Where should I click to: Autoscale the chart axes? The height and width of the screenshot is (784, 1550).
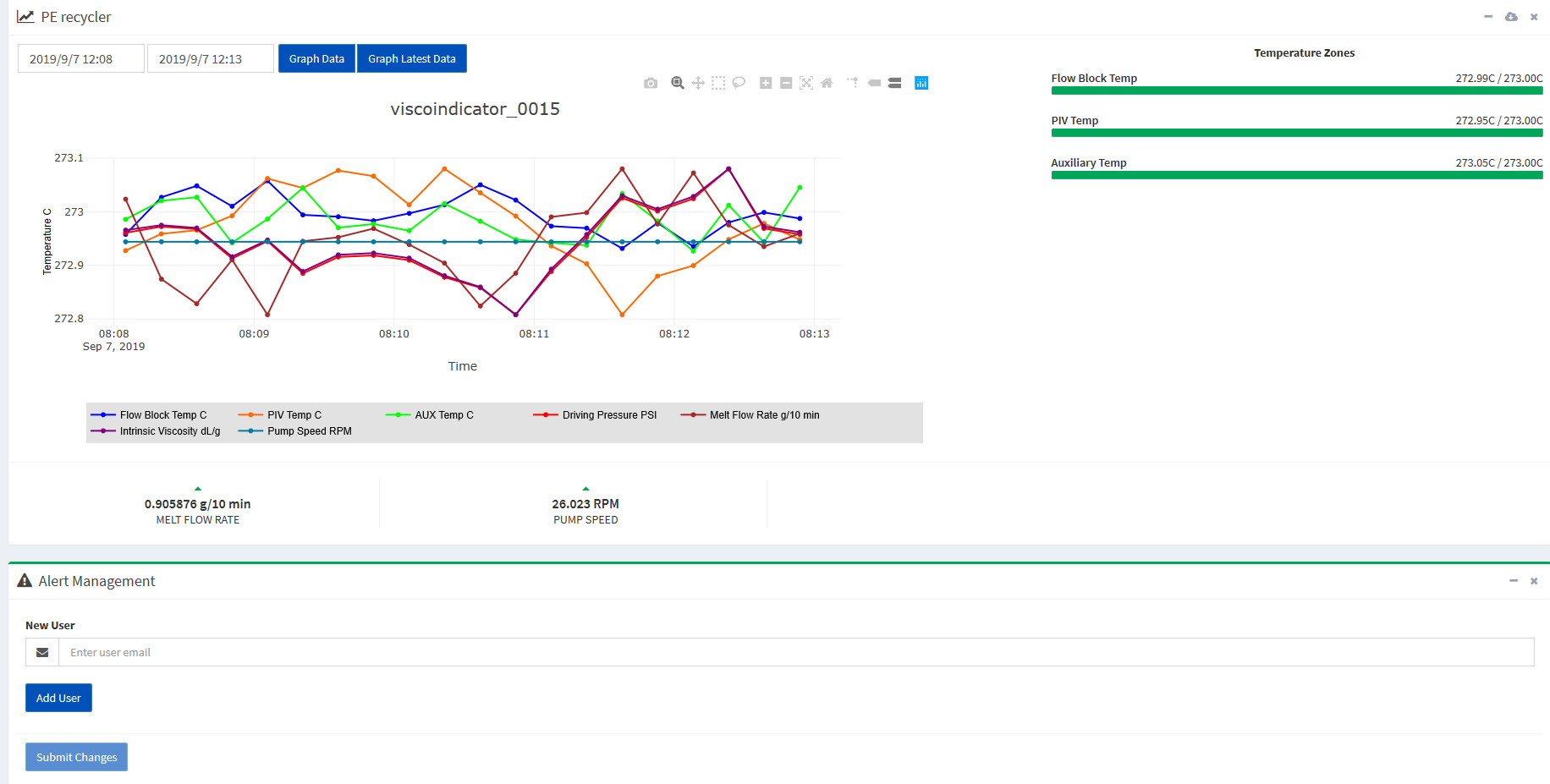tap(805, 83)
